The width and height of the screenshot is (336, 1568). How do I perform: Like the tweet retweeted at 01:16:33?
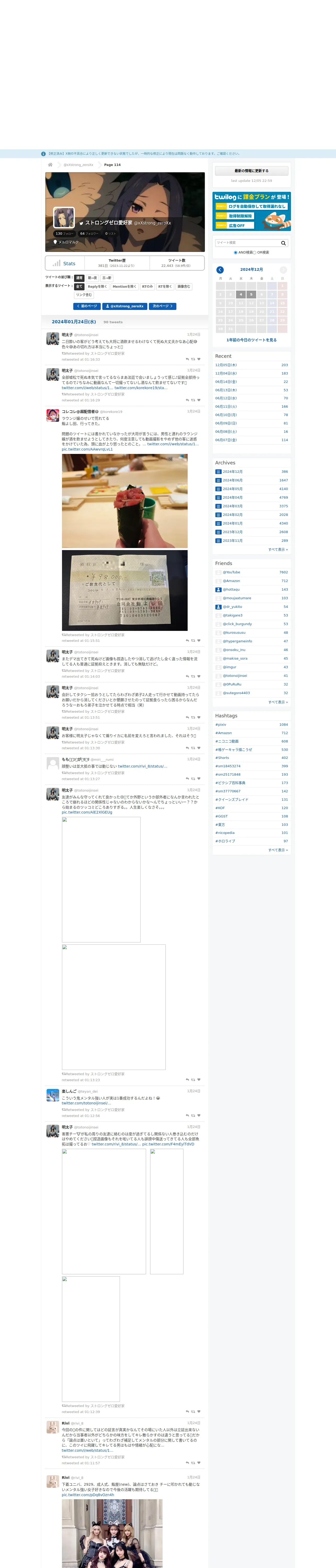(x=199, y=359)
